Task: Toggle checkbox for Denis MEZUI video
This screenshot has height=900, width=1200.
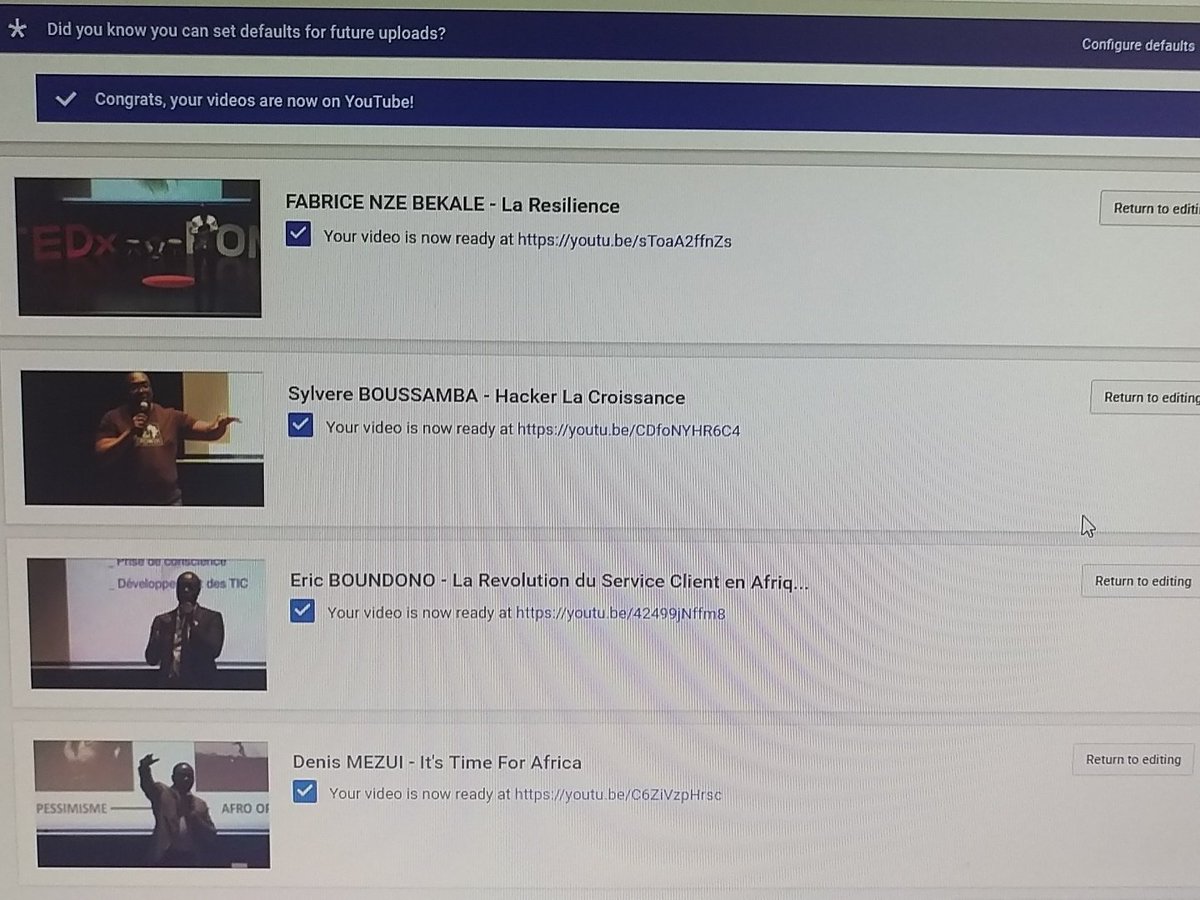Action: (x=305, y=792)
